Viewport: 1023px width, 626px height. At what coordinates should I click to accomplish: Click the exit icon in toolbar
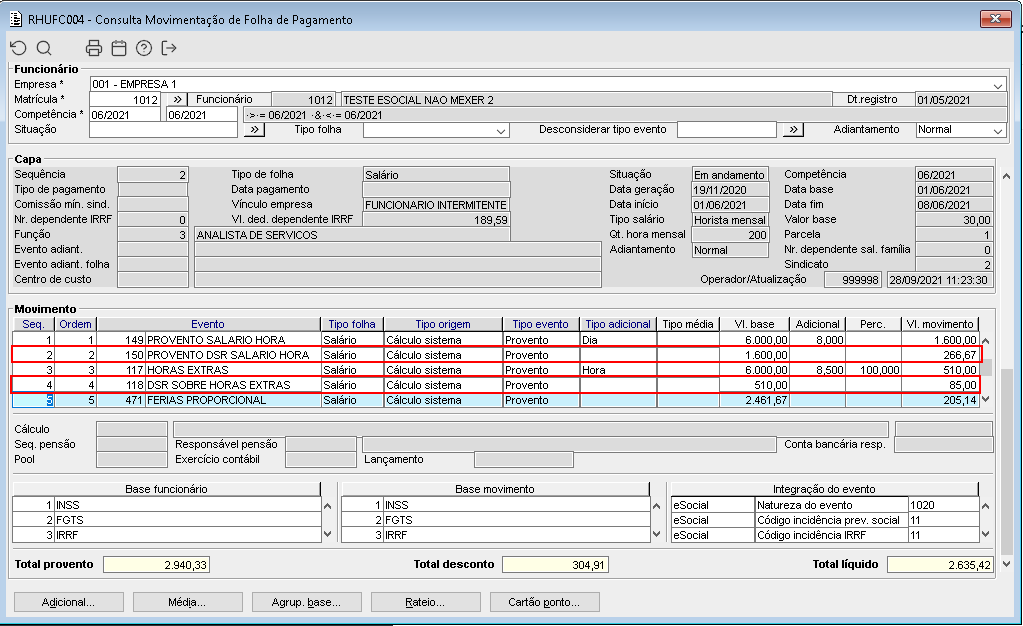169,48
